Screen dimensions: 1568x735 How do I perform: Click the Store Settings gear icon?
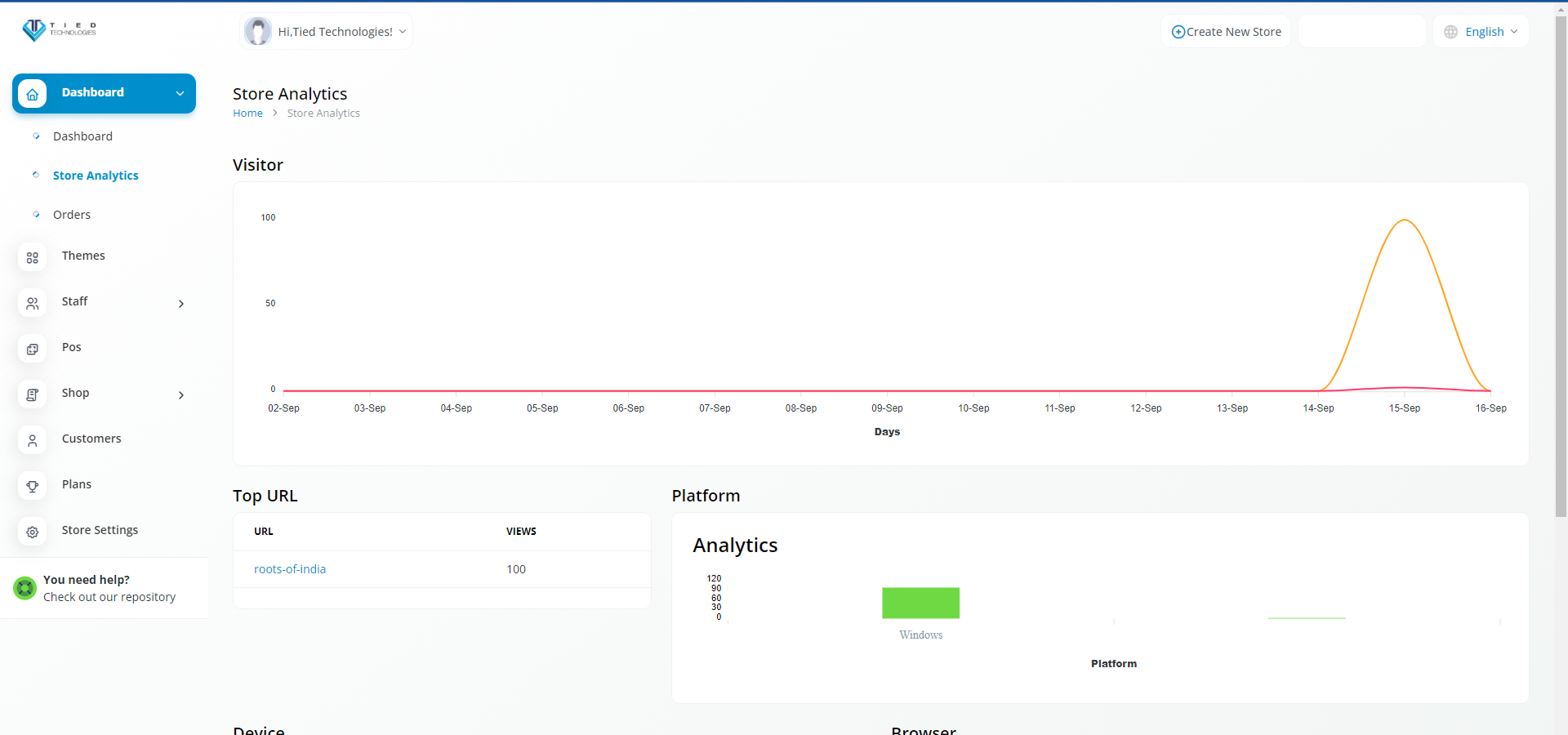[33, 532]
